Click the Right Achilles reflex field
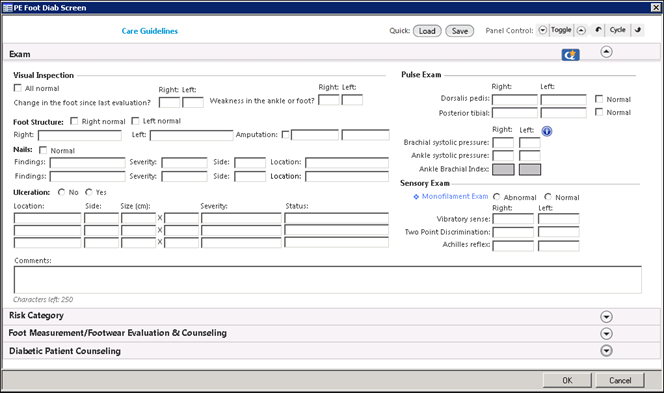 [x=513, y=246]
